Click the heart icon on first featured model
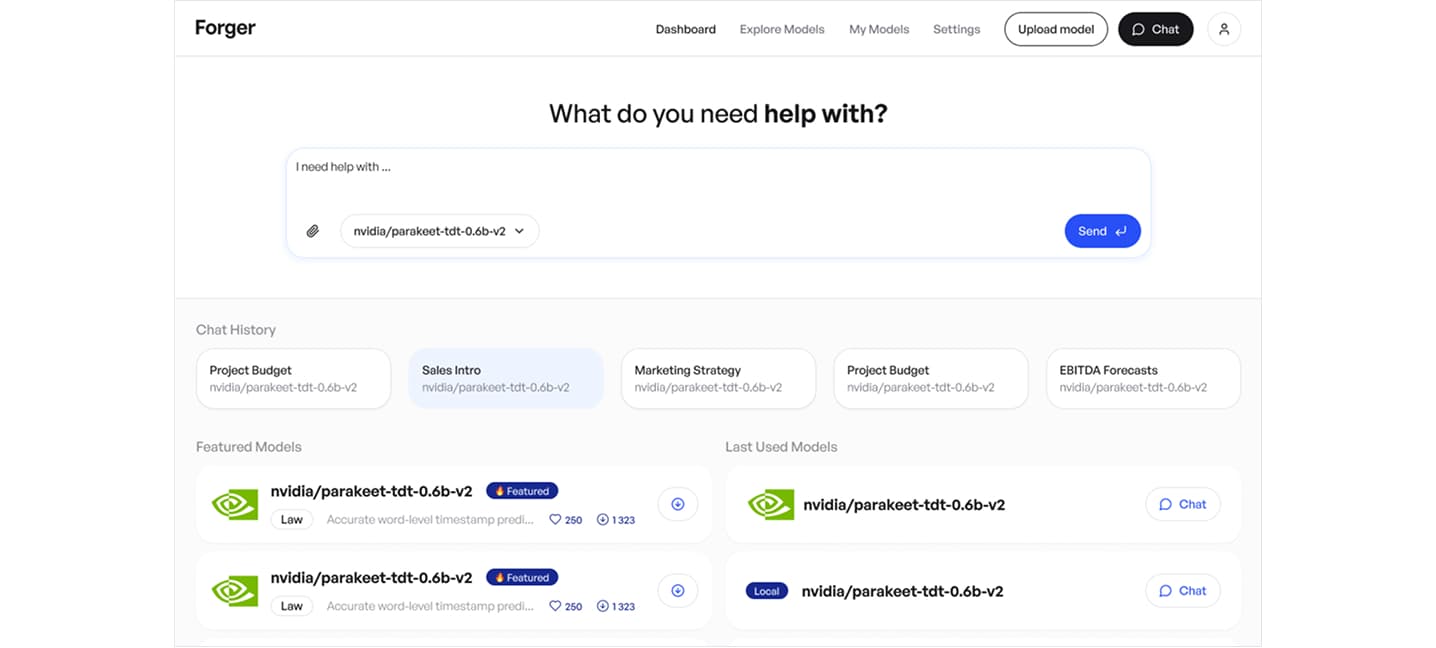1436x648 pixels. point(556,520)
